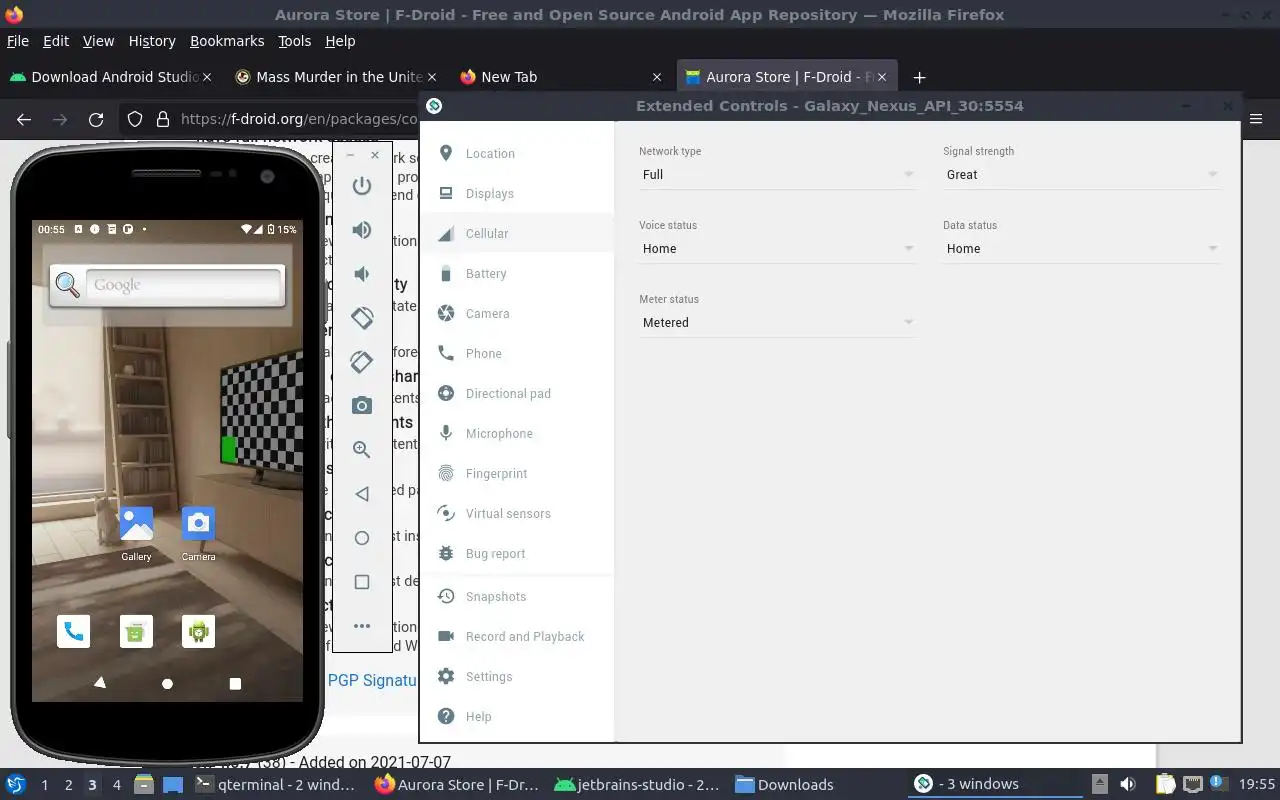Open the Data status dropdown
This screenshot has width=1280, height=800.
(1081, 248)
